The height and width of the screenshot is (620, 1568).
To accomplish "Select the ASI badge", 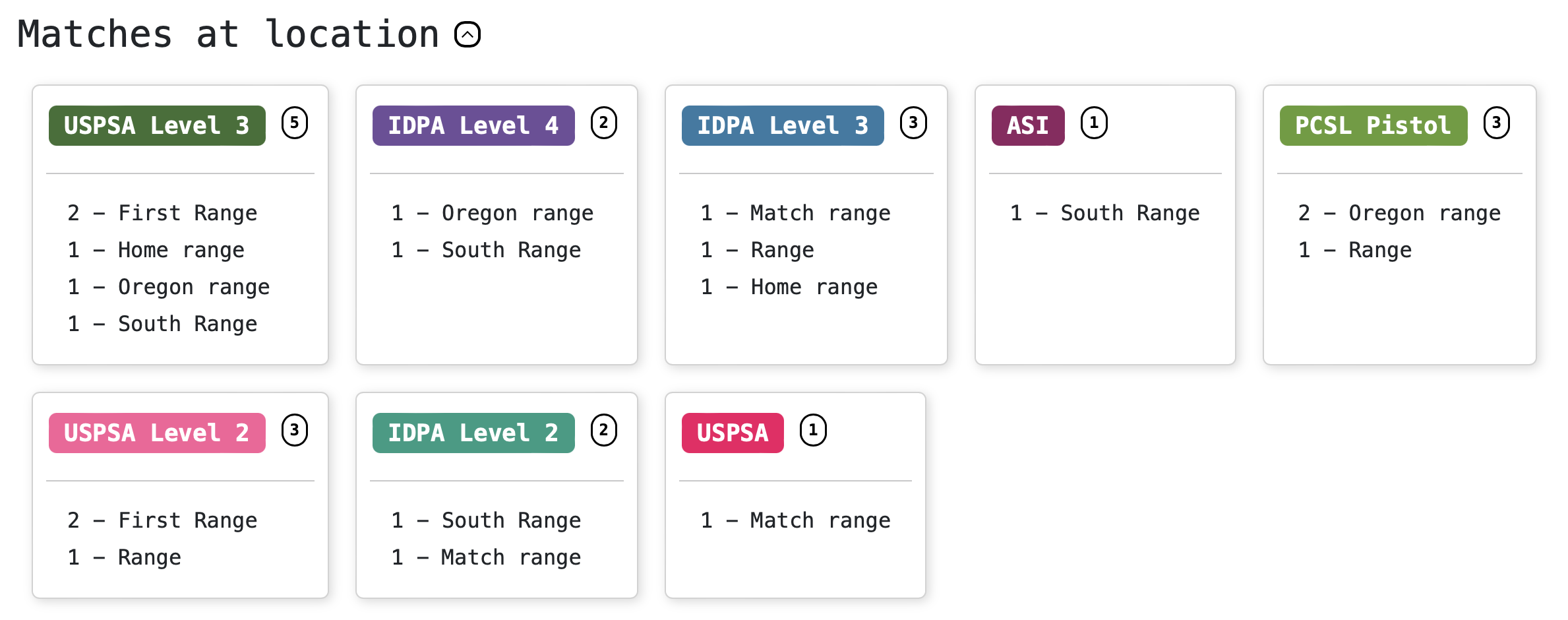I will coord(1028,125).
